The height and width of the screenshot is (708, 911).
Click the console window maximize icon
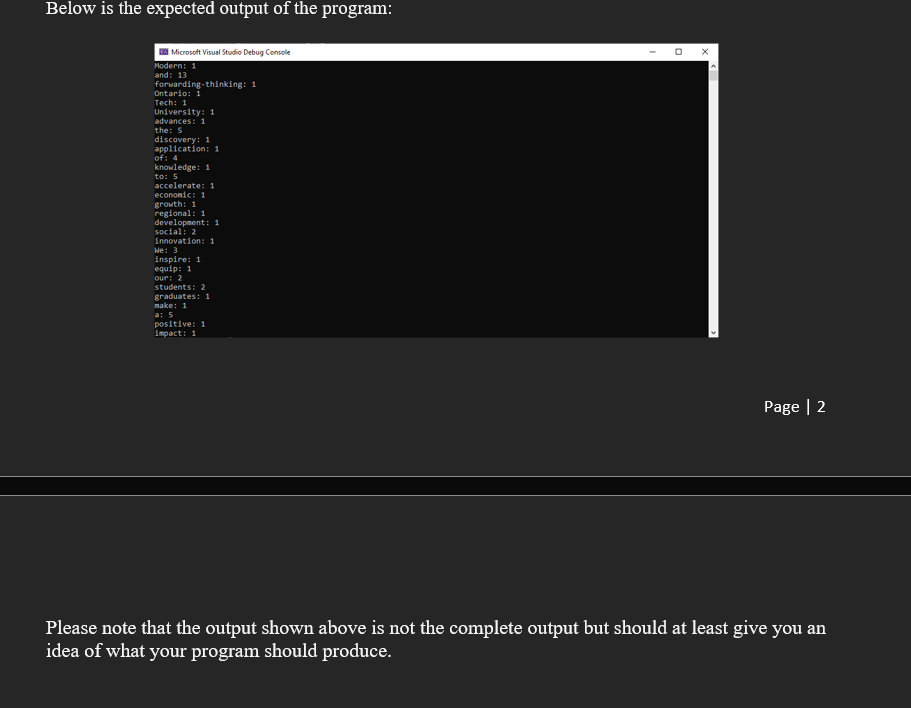click(678, 50)
